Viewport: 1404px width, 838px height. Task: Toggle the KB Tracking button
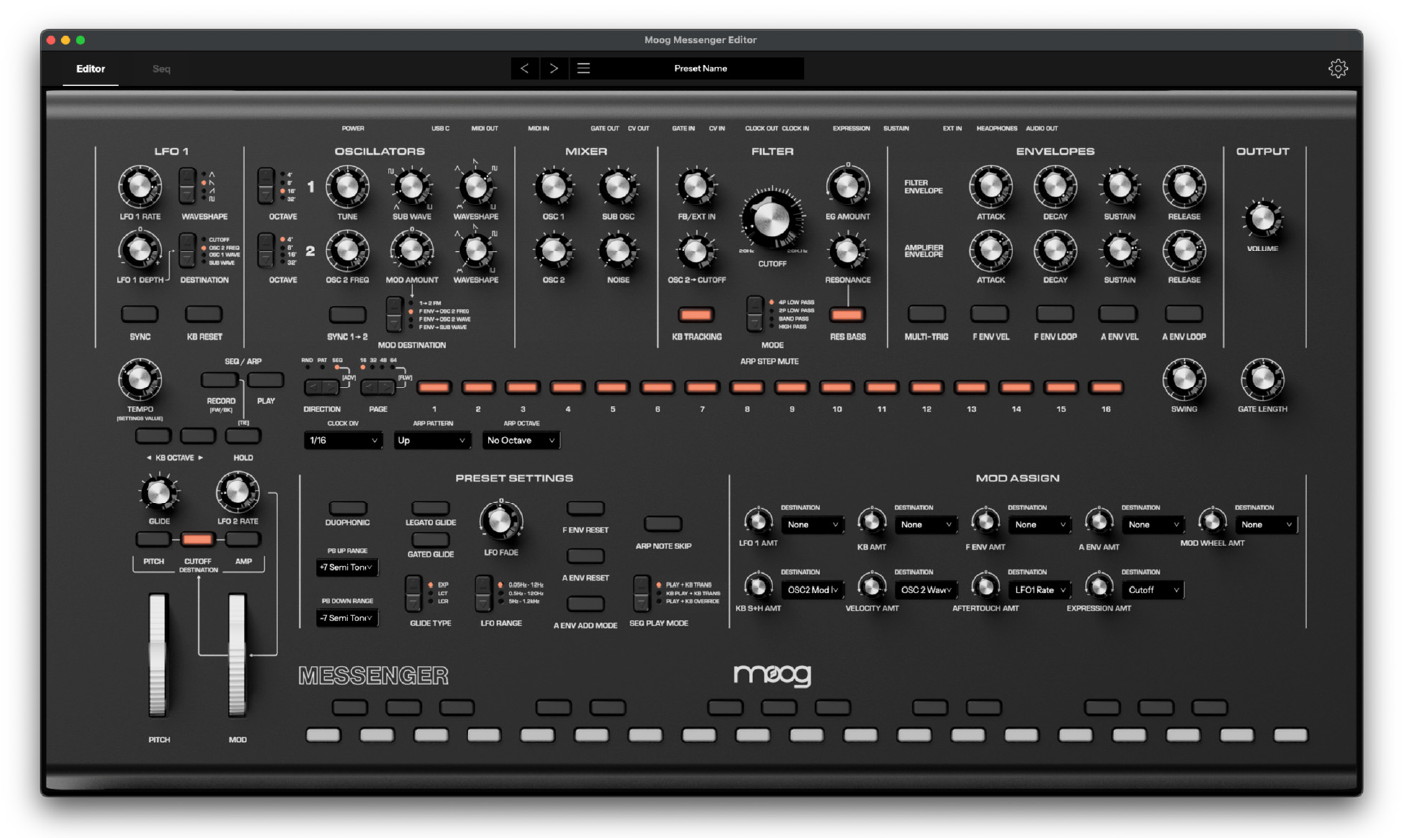click(695, 315)
